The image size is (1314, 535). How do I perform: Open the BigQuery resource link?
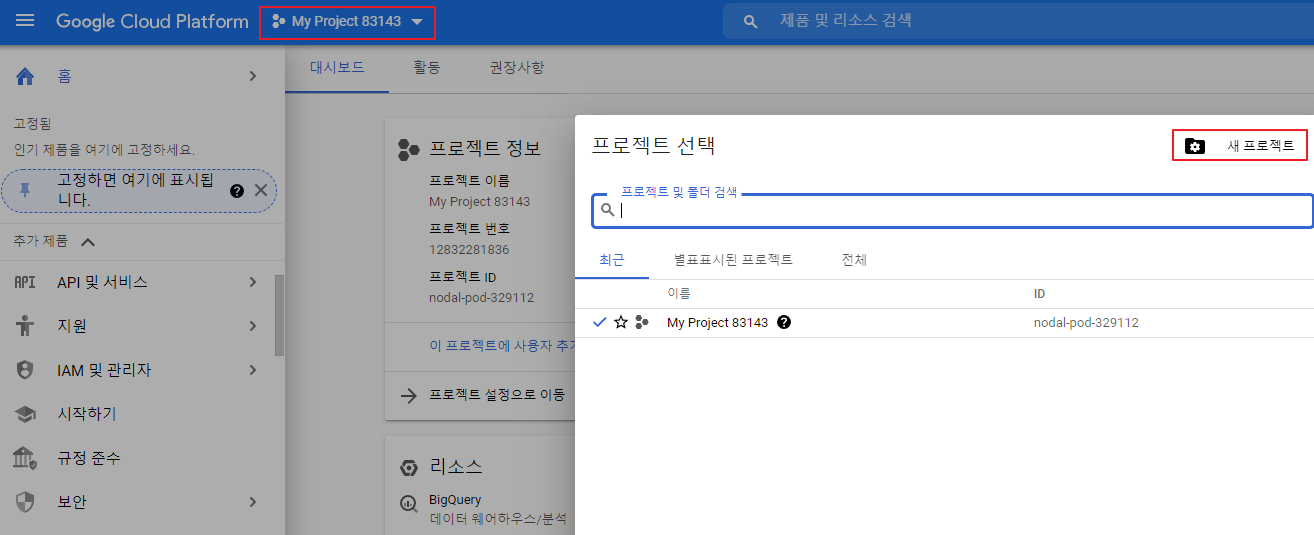pos(455,499)
